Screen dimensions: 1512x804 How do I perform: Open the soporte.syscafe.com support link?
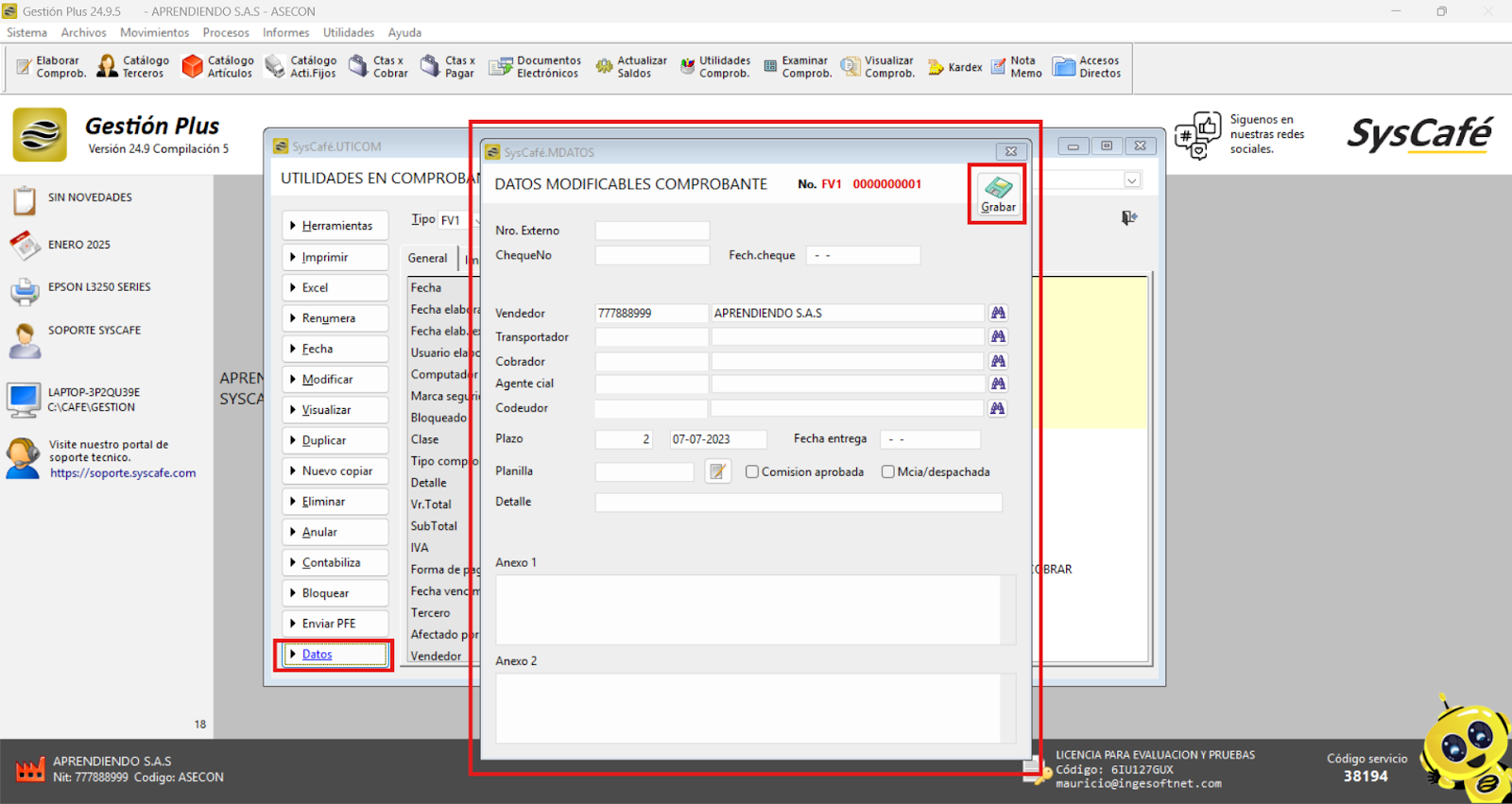pyautogui.click(x=123, y=473)
